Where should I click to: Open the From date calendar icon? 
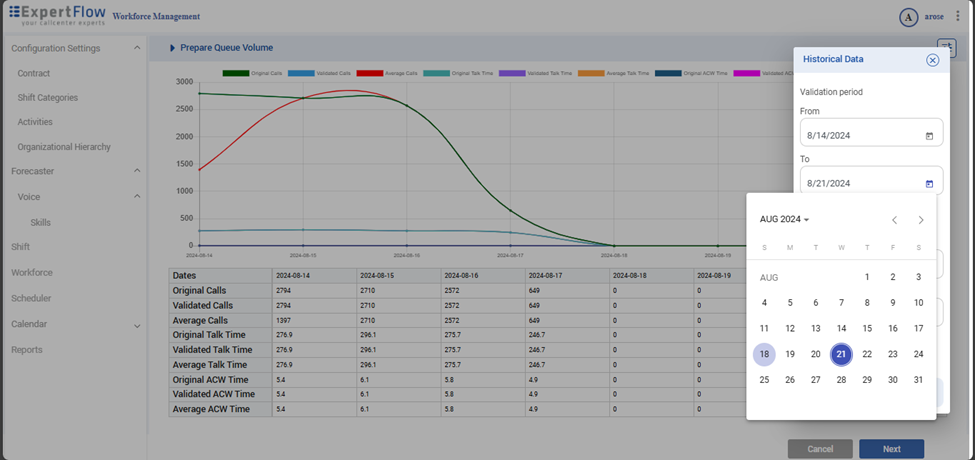pyautogui.click(x=929, y=136)
